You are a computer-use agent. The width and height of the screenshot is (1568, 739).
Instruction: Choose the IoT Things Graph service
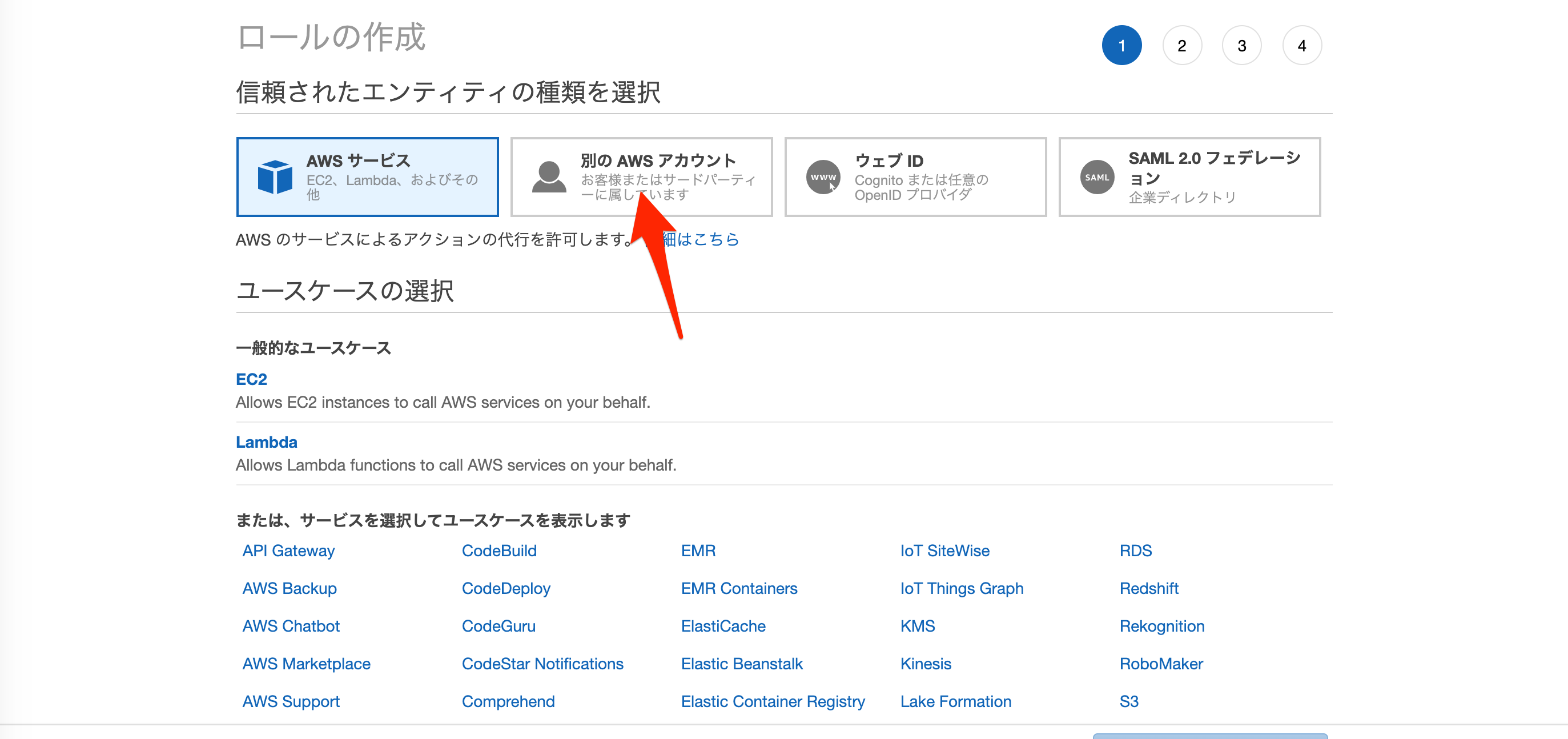point(962,588)
